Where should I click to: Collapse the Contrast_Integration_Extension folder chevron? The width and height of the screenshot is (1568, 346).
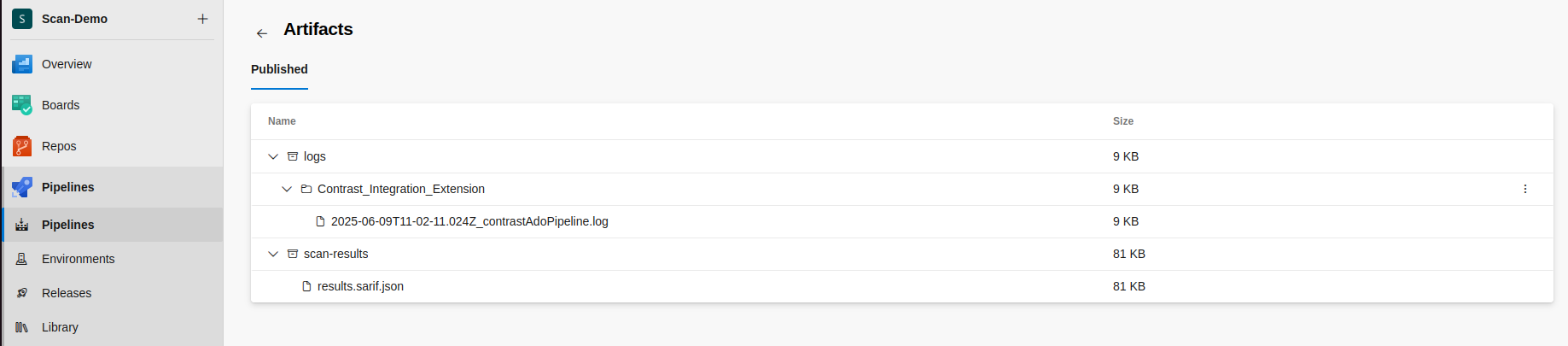[287, 189]
